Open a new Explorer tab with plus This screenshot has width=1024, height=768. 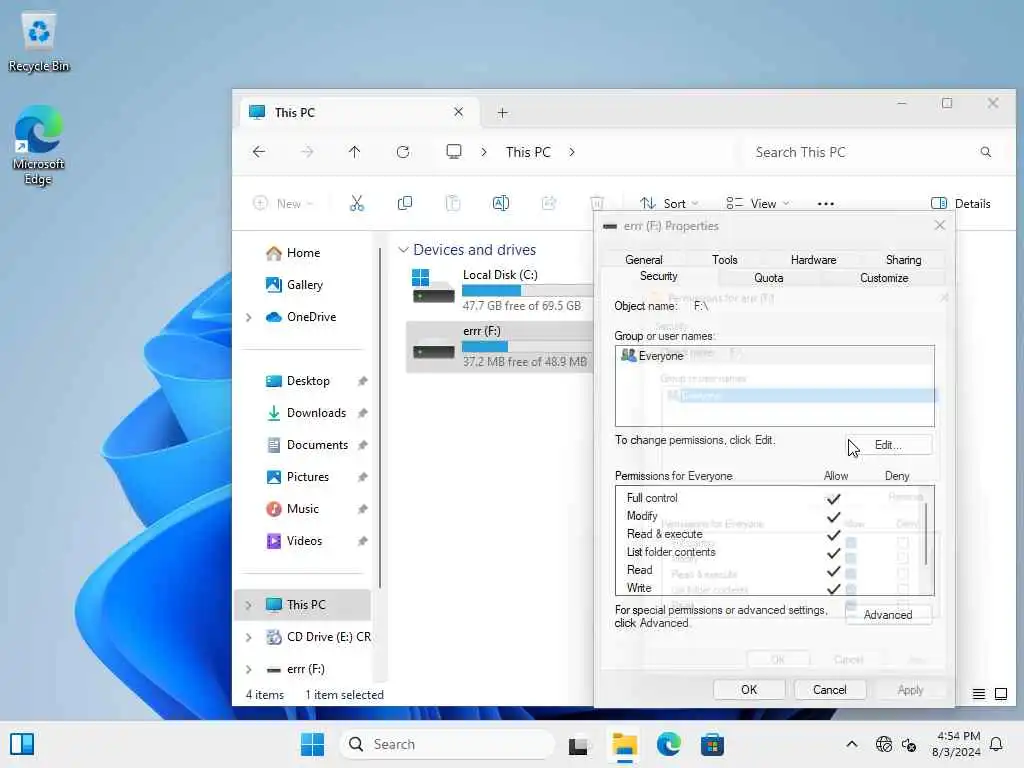coord(502,113)
